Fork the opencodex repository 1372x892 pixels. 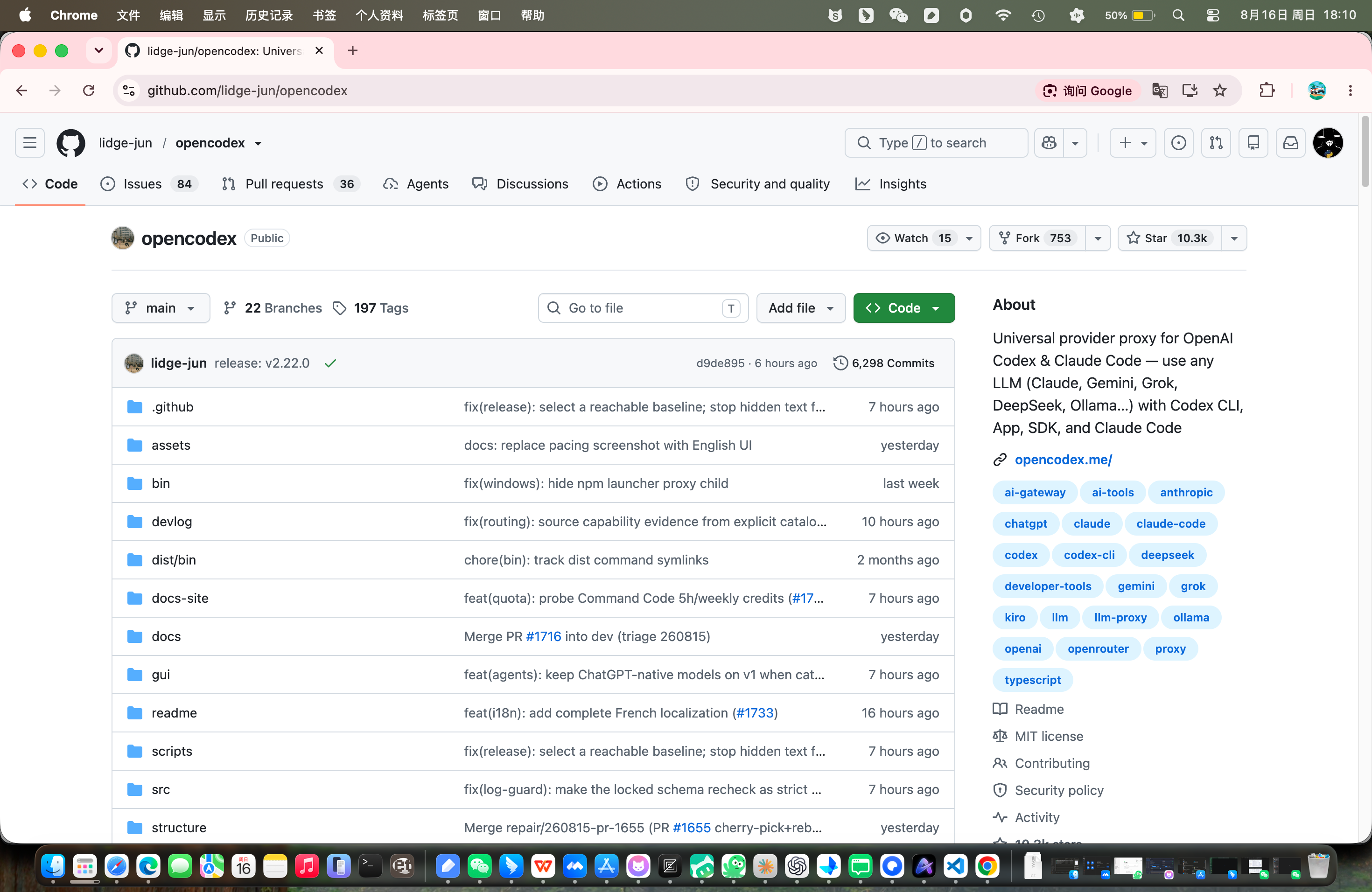(x=1037, y=238)
